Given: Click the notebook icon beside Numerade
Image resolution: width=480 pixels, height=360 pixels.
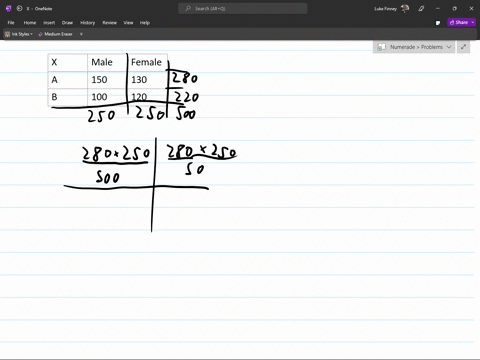Looking at the screenshot, I should click(x=381, y=47).
